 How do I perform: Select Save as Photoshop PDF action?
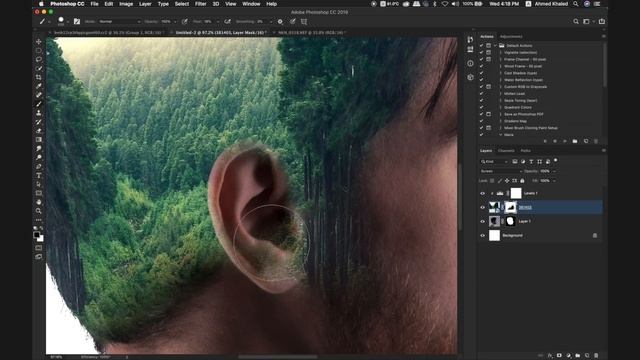coord(524,114)
